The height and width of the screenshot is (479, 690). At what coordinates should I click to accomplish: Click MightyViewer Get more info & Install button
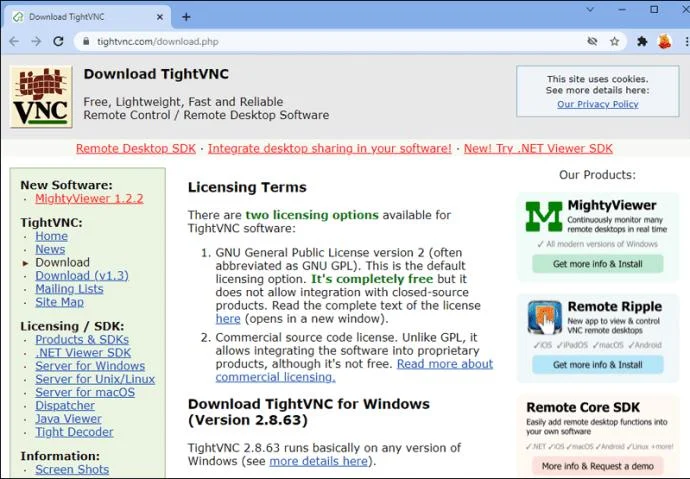[x=598, y=264]
